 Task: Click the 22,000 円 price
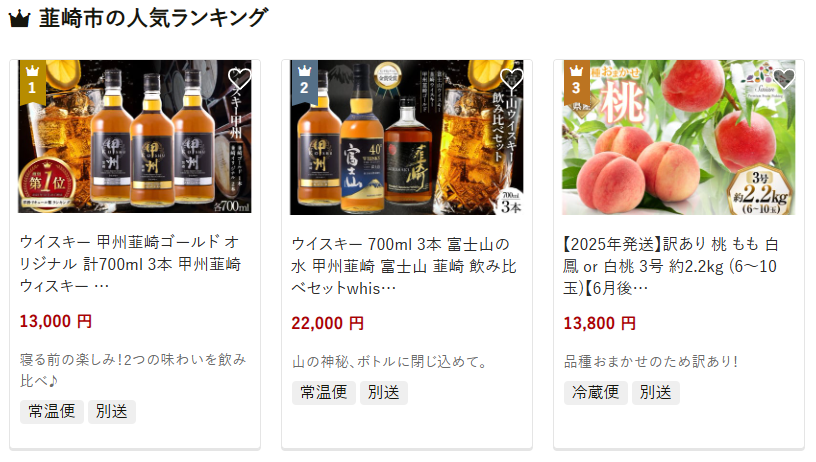point(327,324)
